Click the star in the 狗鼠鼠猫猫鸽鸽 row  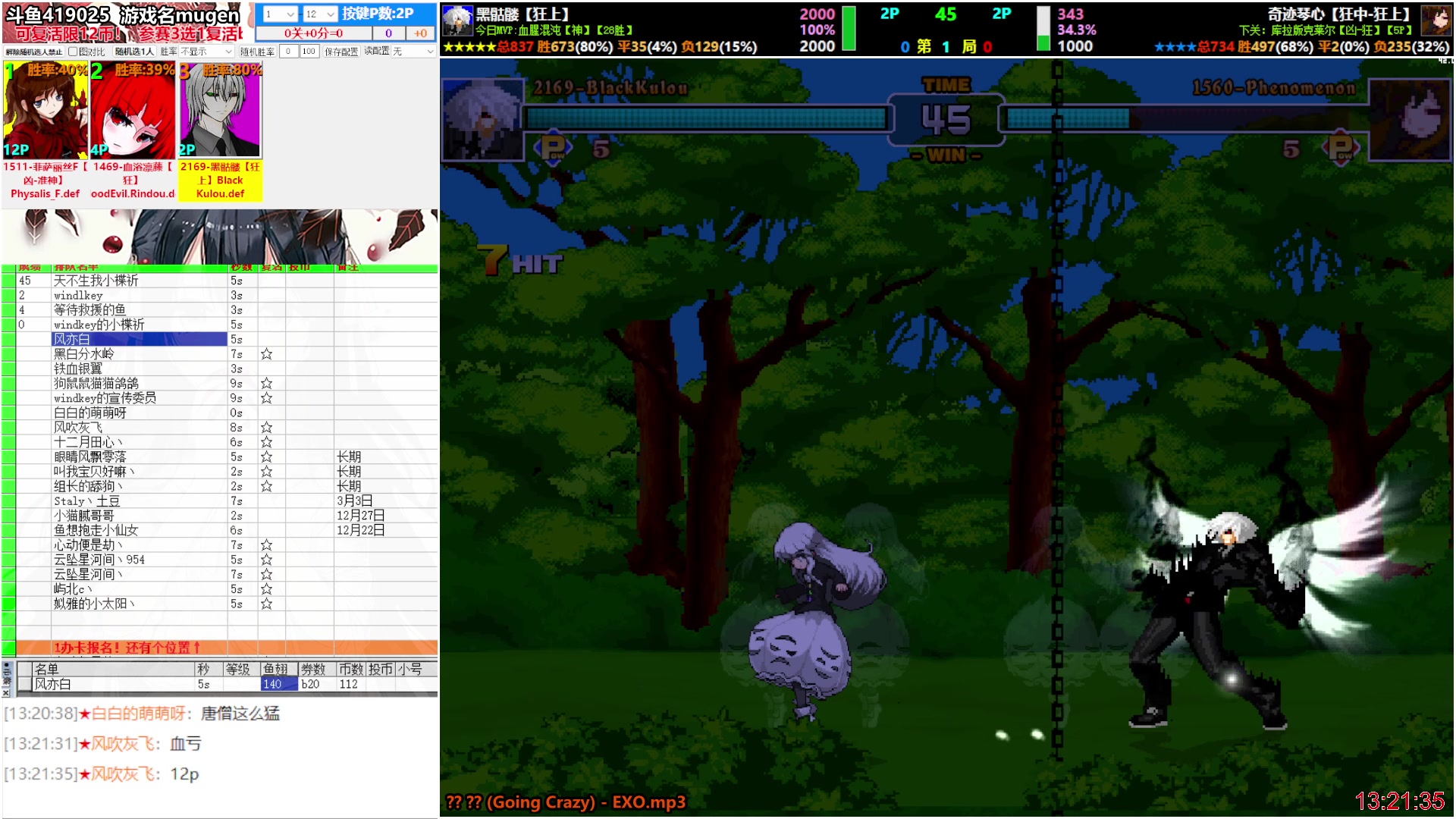pos(266,384)
